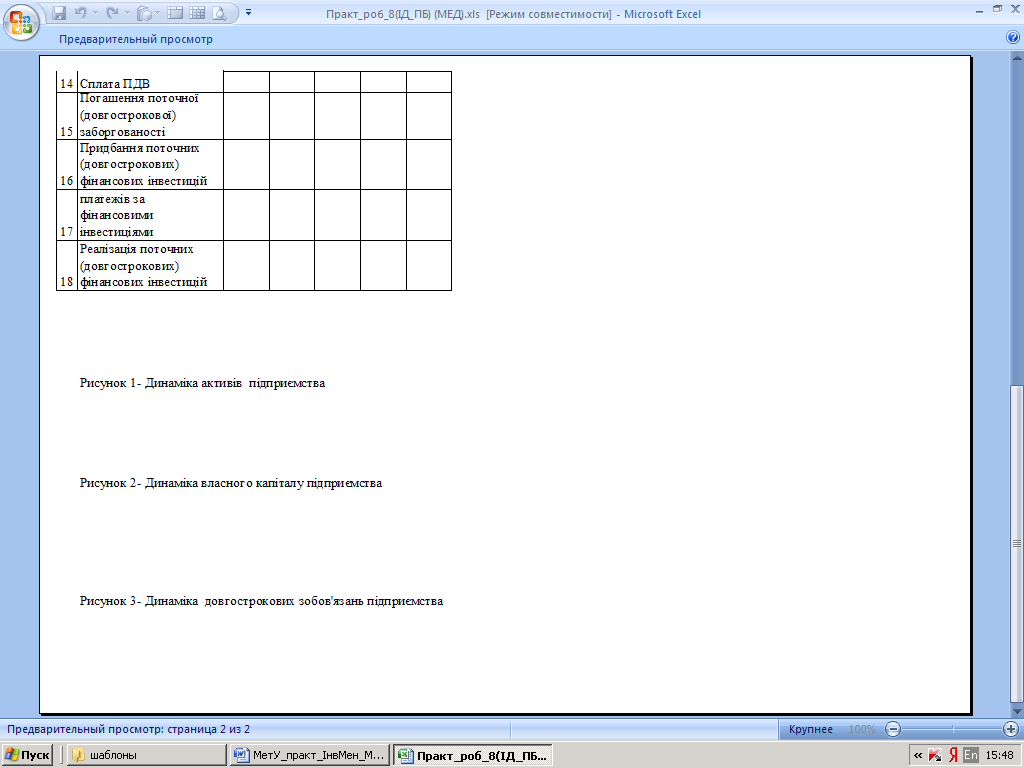The image size is (1024, 768).
Task: Open the Undo history dropdown arrow
Action: (95, 13)
